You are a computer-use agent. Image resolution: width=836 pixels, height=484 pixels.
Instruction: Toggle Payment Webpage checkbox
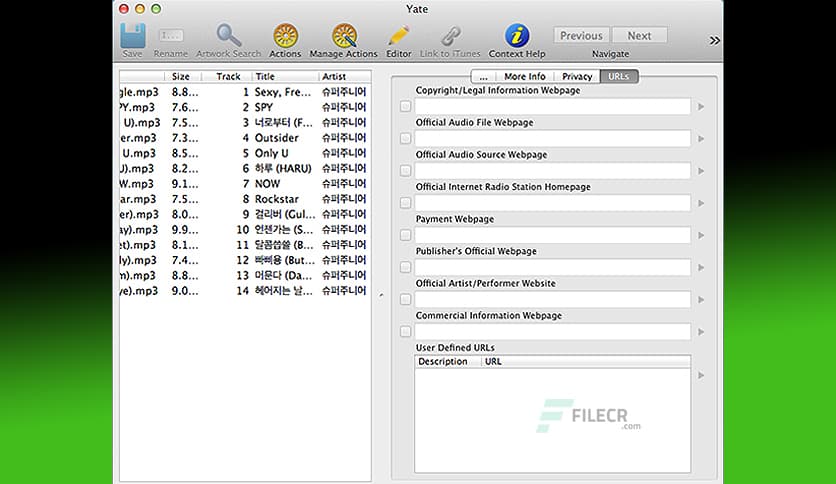[x=406, y=235]
